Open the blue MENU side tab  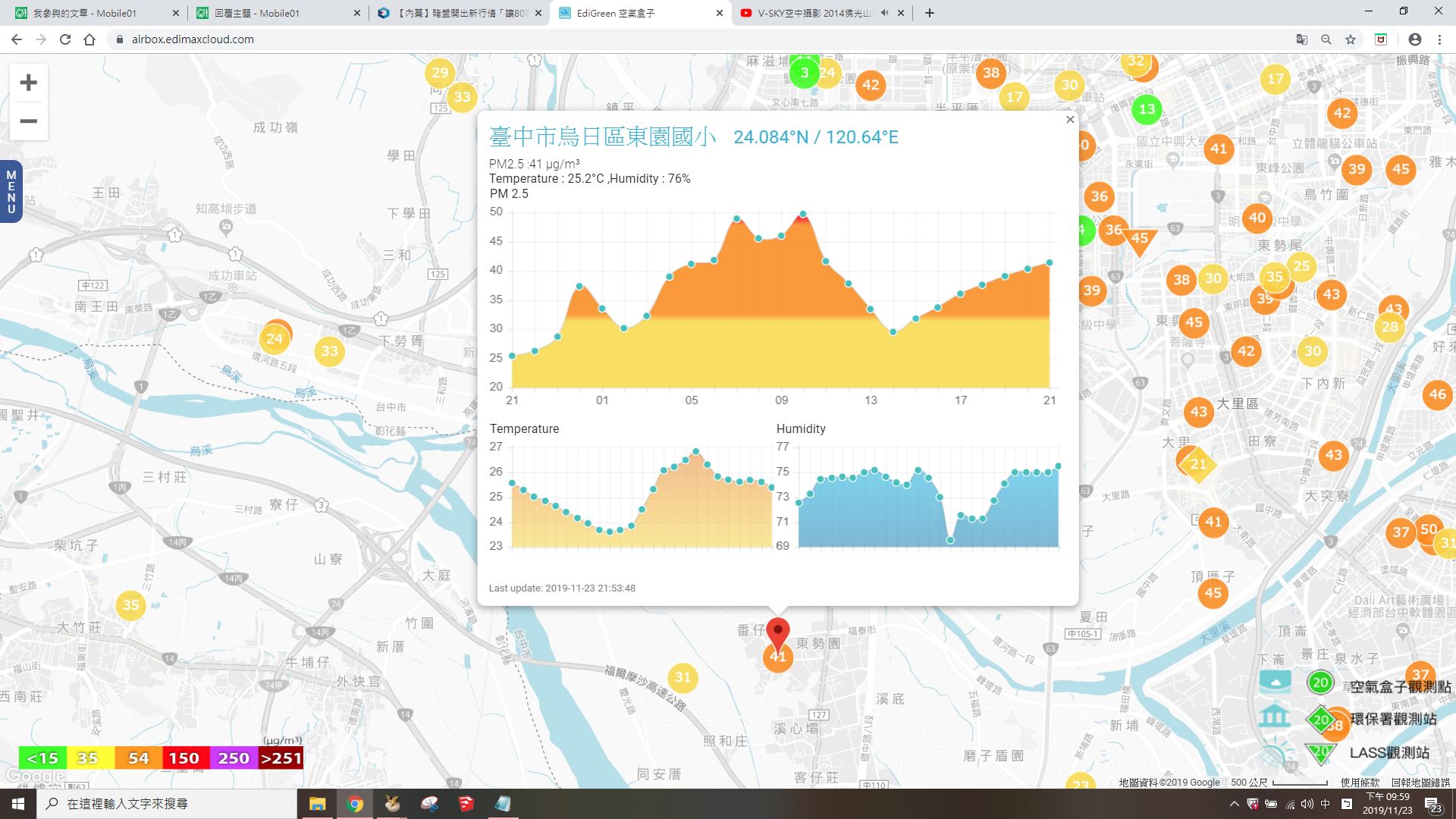11,192
